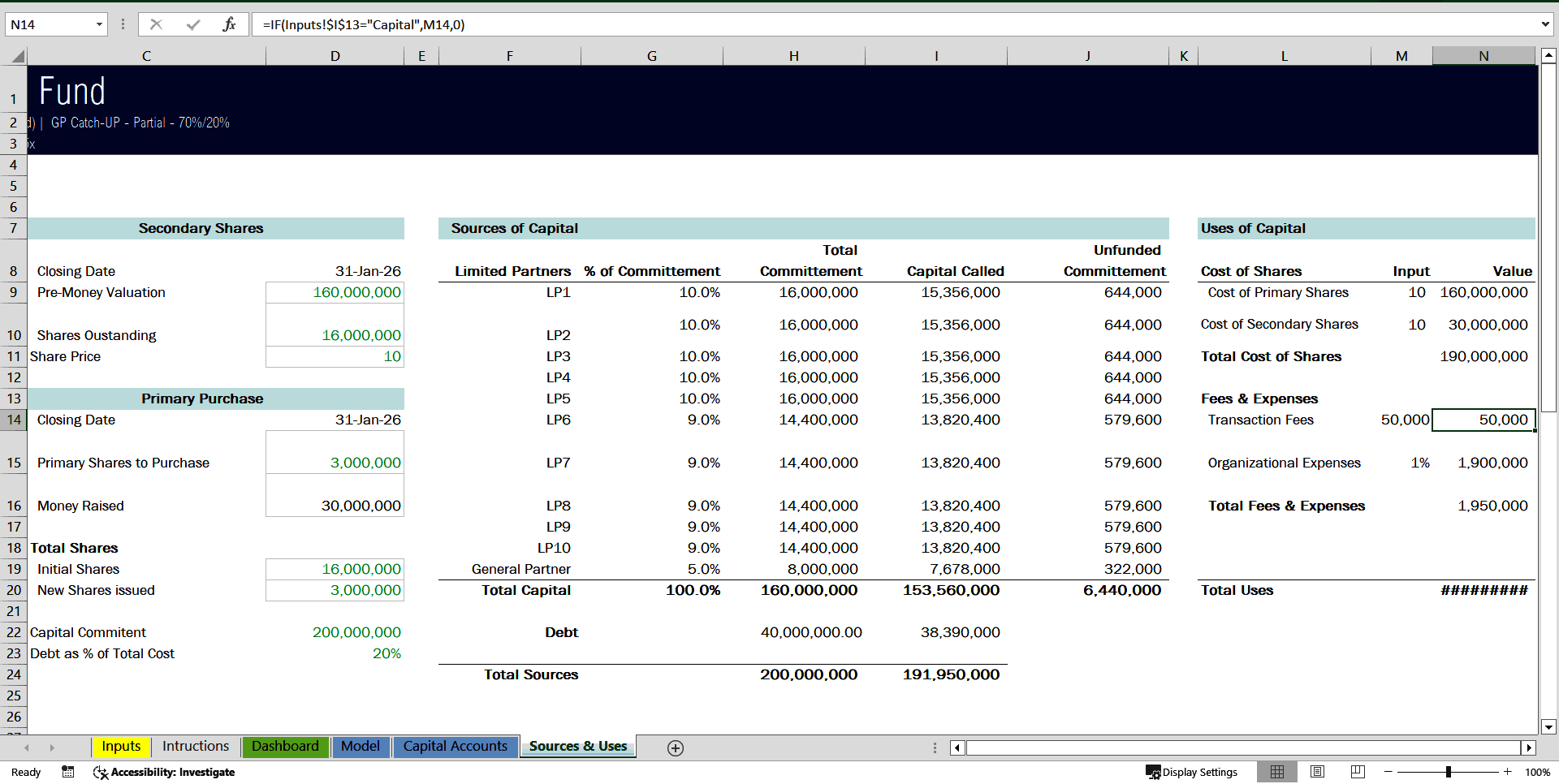Click horizontal scrollbar right arrow

tap(1529, 747)
